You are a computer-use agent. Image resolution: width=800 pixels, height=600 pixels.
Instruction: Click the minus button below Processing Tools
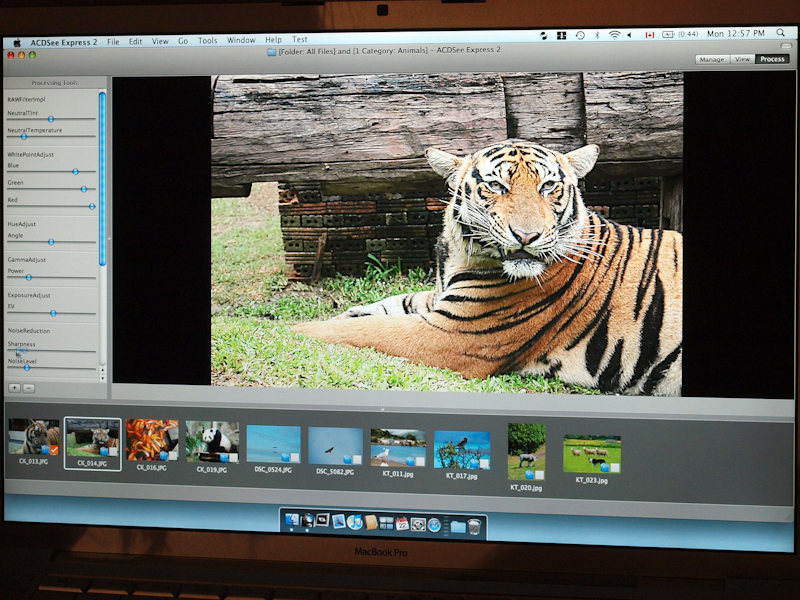[29, 388]
